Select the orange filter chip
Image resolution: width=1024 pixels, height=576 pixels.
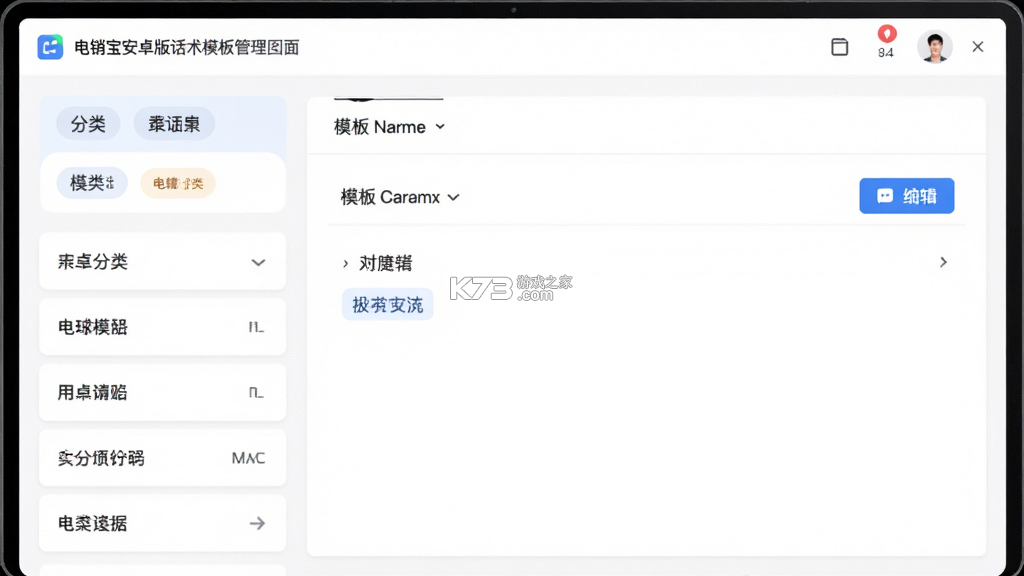pyautogui.click(x=178, y=183)
